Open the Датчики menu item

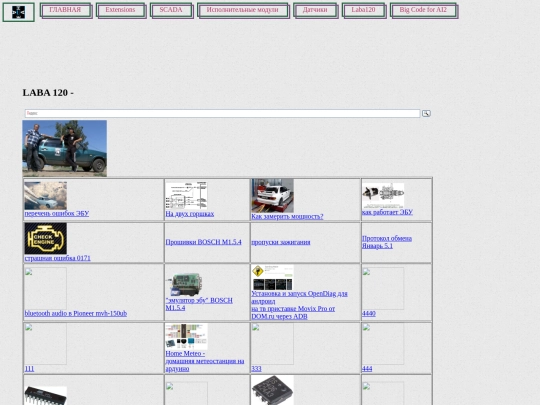coord(315,10)
